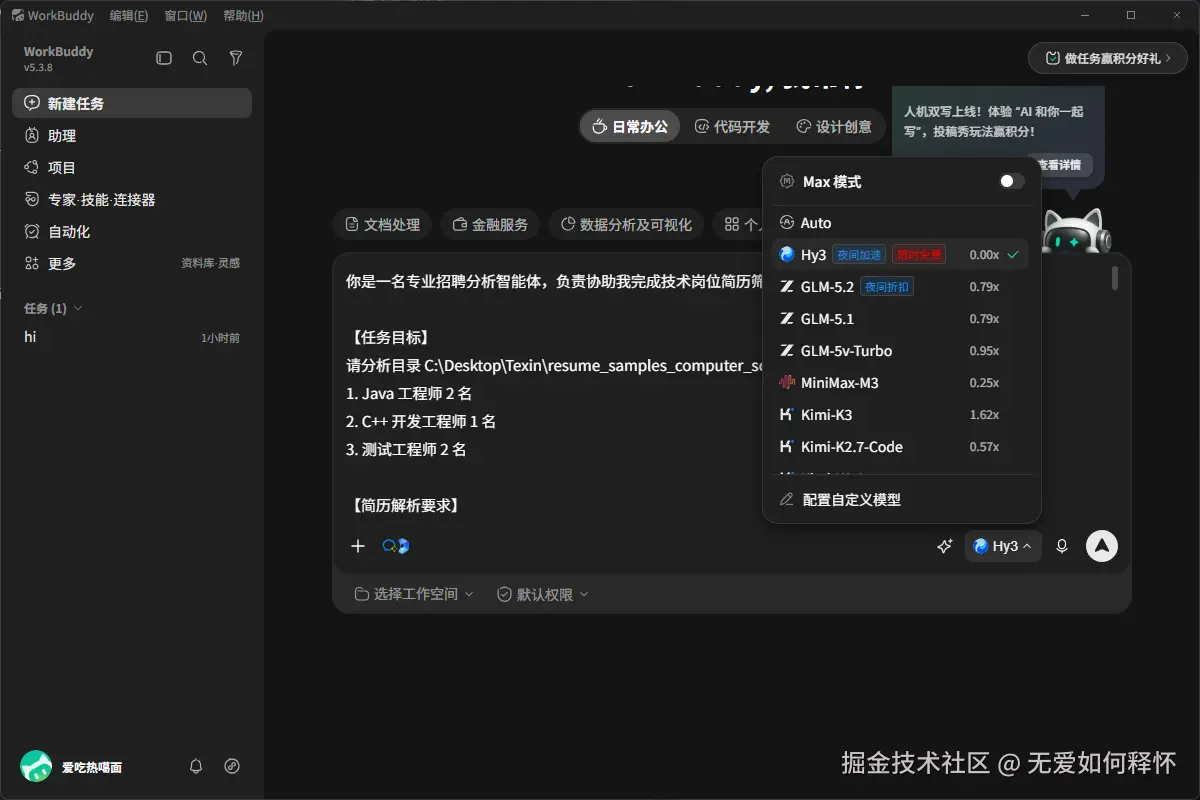Select the GLM-5v-Turbo model
Image resolution: width=1200 pixels, height=800 pixels.
pyautogui.click(x=902, y=351)
